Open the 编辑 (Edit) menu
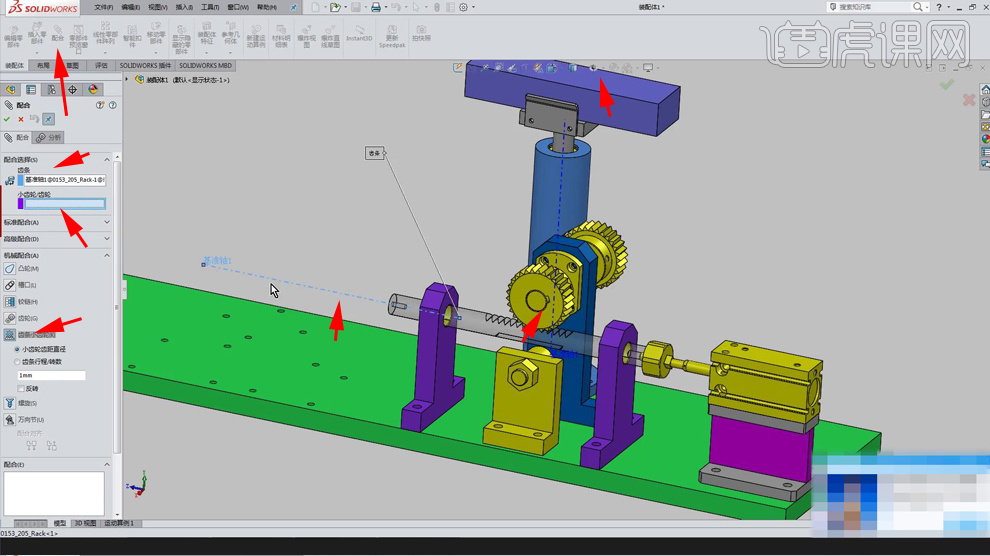 point(130,7)
